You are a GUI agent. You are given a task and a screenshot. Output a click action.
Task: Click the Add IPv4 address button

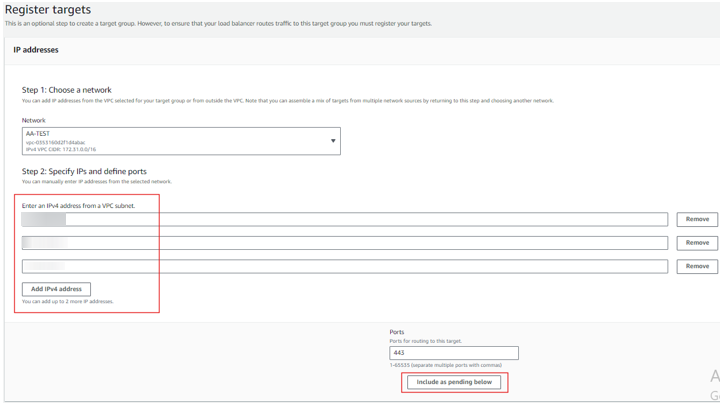[56, 289]
